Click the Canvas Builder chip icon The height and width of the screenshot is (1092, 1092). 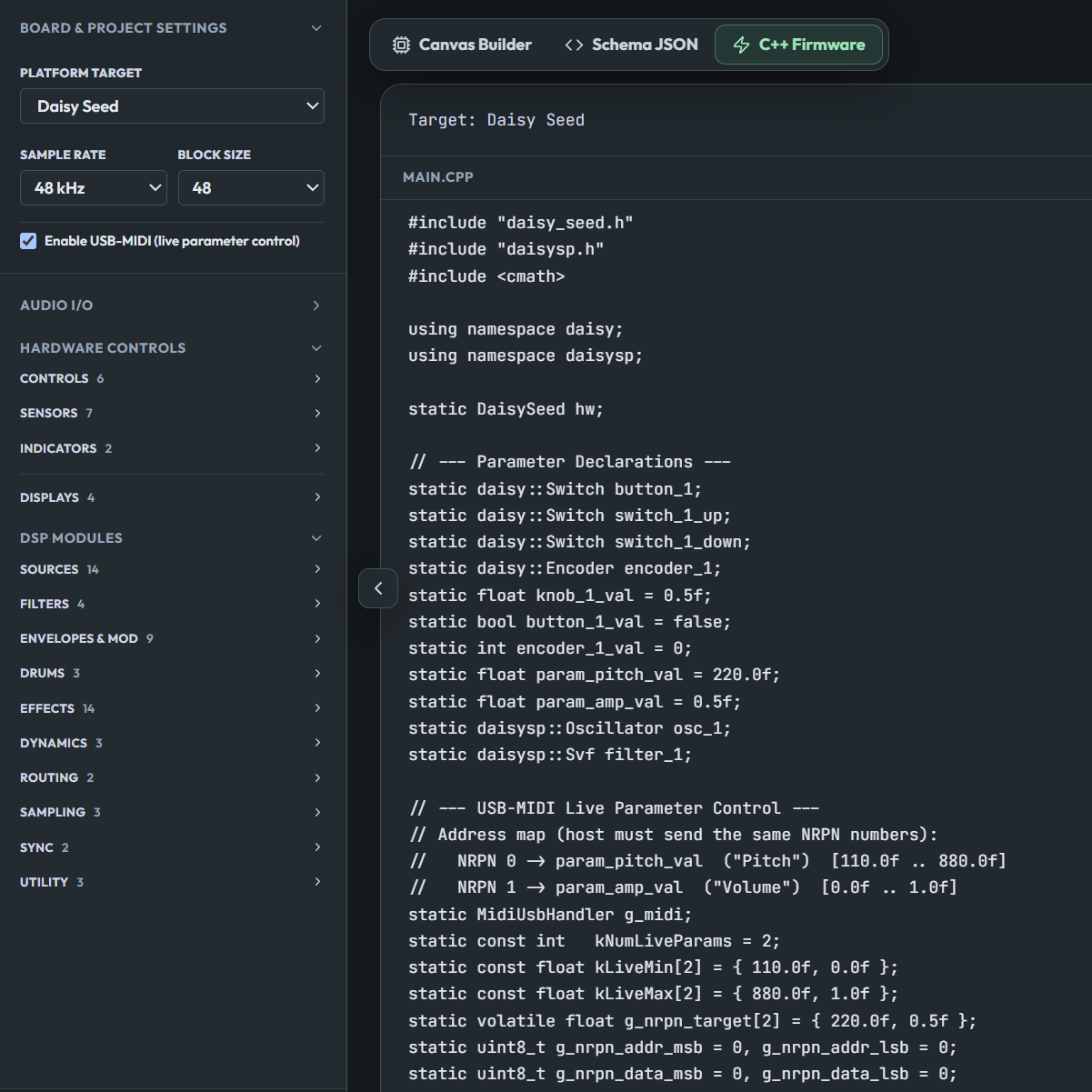tap(401, 45)
